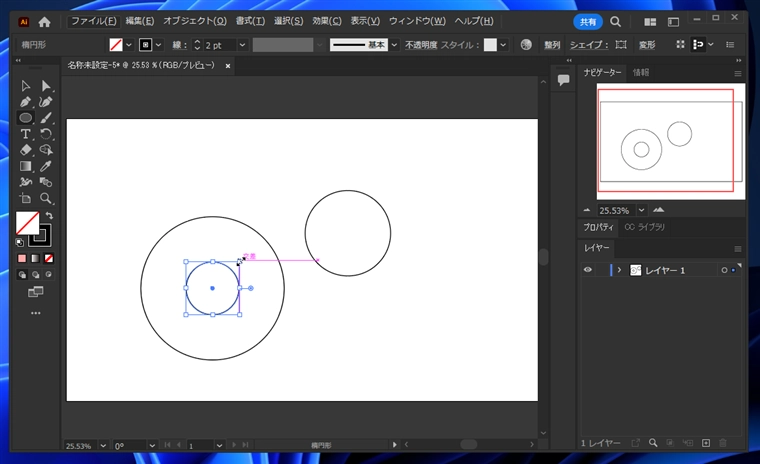Open the 編集 menu
Viewport: 760px width, 464px height.
[x=140, y=21]
